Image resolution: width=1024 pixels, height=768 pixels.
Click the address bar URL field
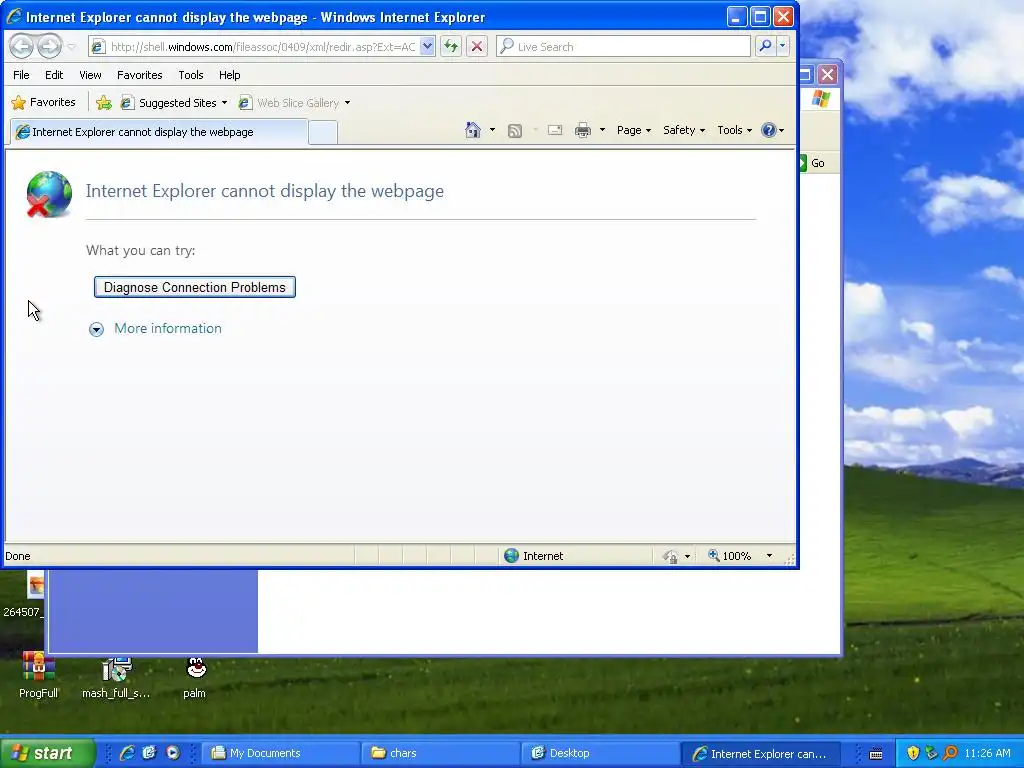point(263,46)
